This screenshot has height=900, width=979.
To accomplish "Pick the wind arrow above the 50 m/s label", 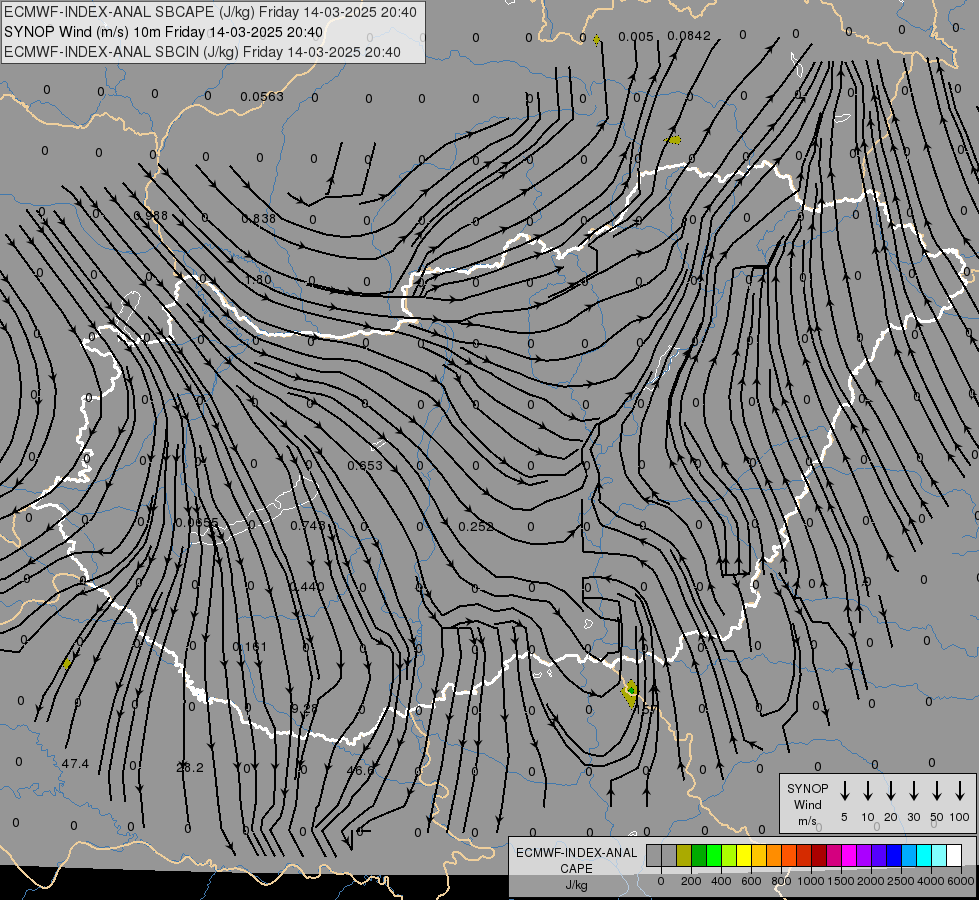I will pyautogui.click(x=937, y=791).
